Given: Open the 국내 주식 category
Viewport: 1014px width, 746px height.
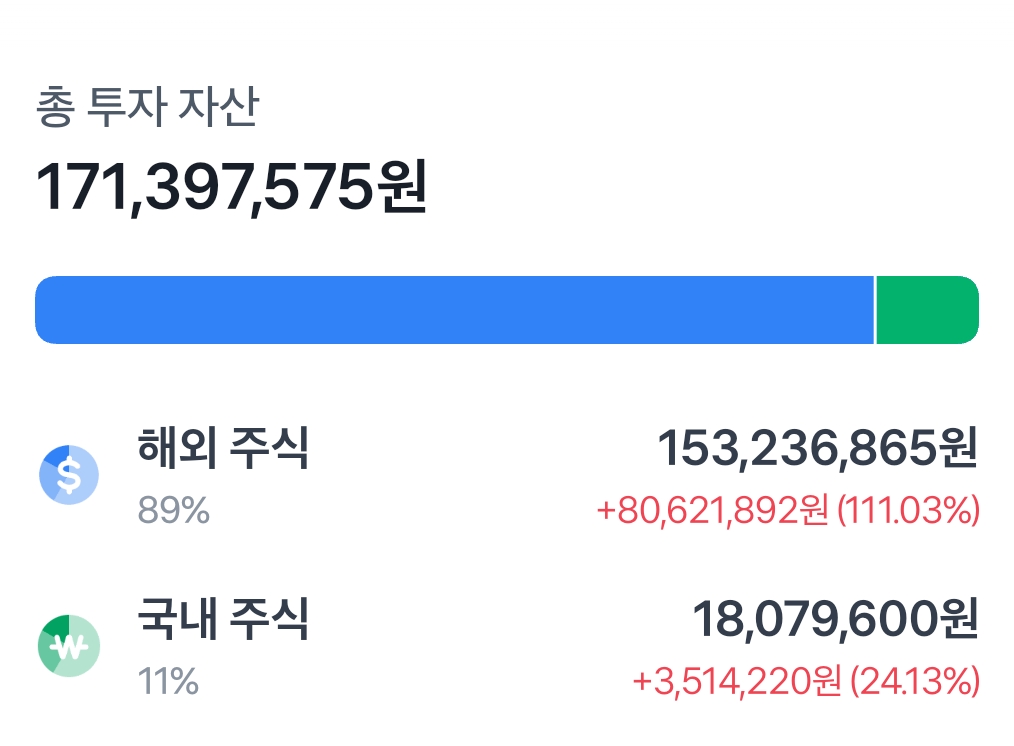Looking at the screenshot, I should click(x=223, y=620).
